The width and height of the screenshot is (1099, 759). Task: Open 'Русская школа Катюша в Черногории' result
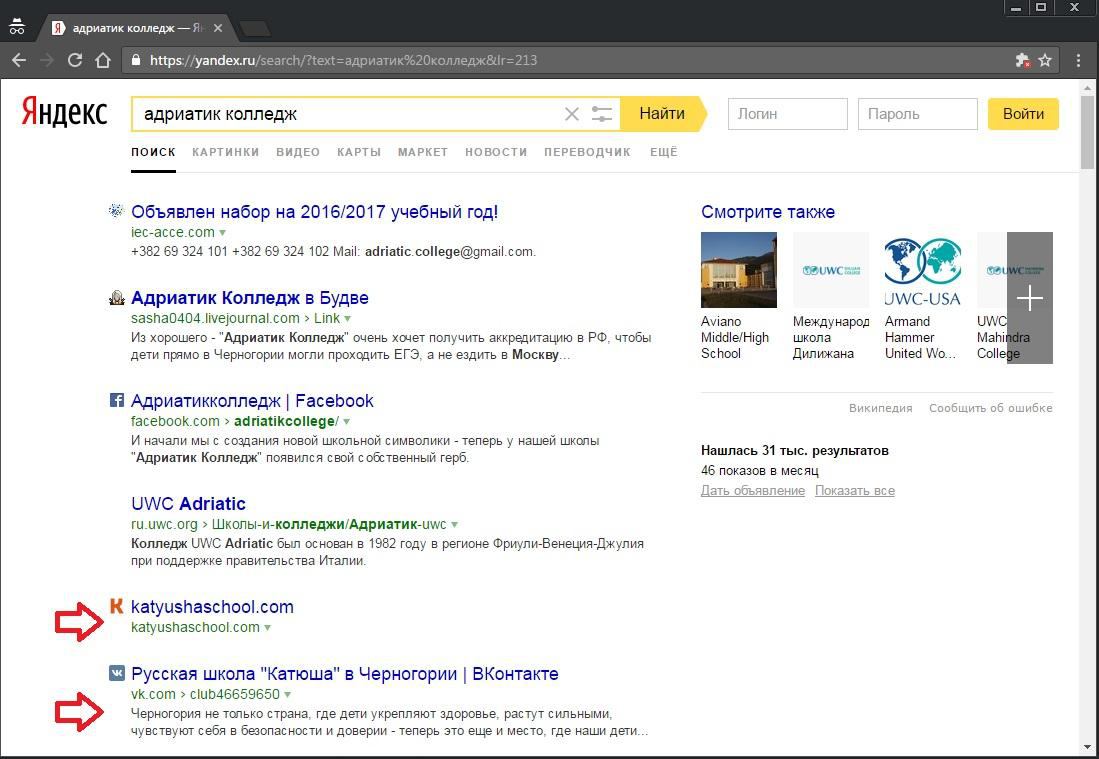[345, 674]
